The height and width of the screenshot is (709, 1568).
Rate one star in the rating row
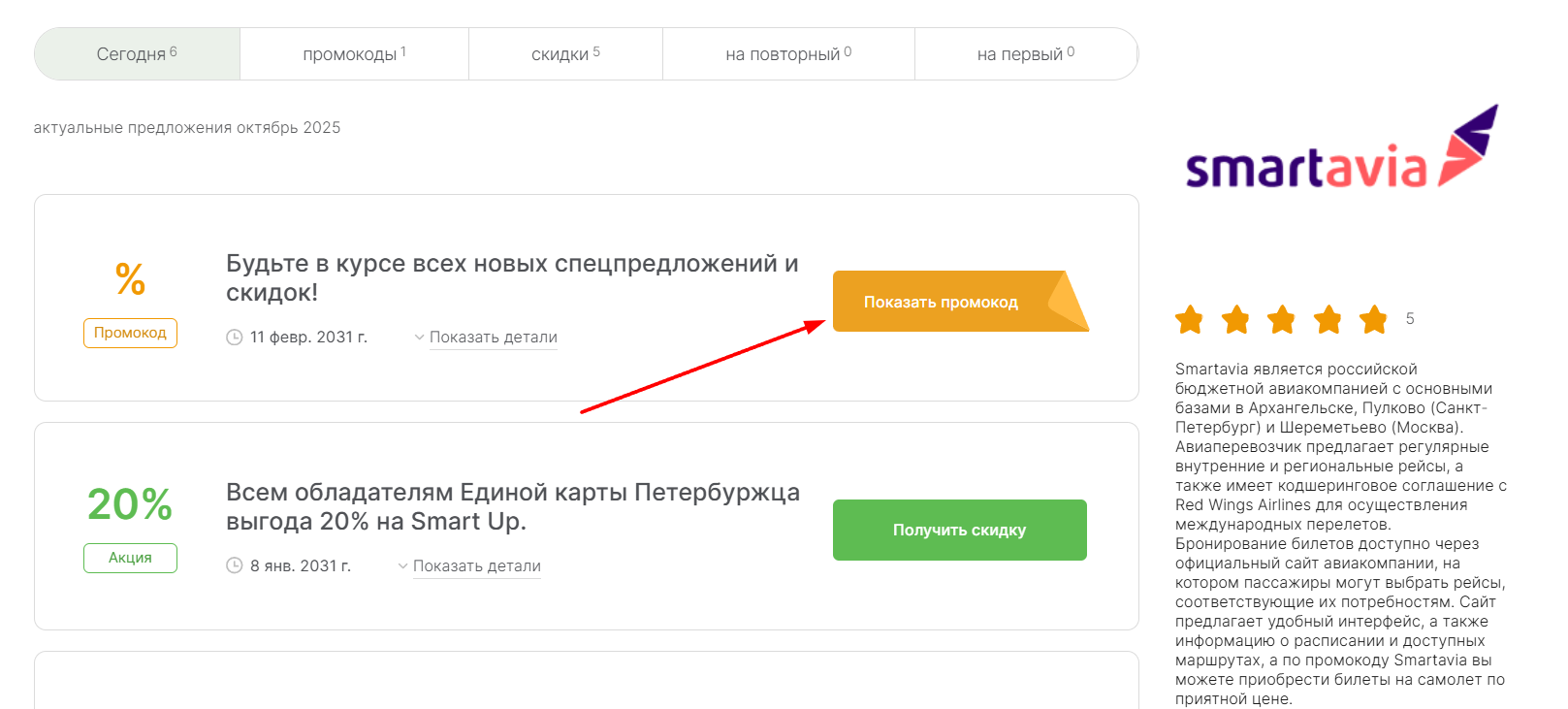pyautogui.click(x=1189, y=319)
